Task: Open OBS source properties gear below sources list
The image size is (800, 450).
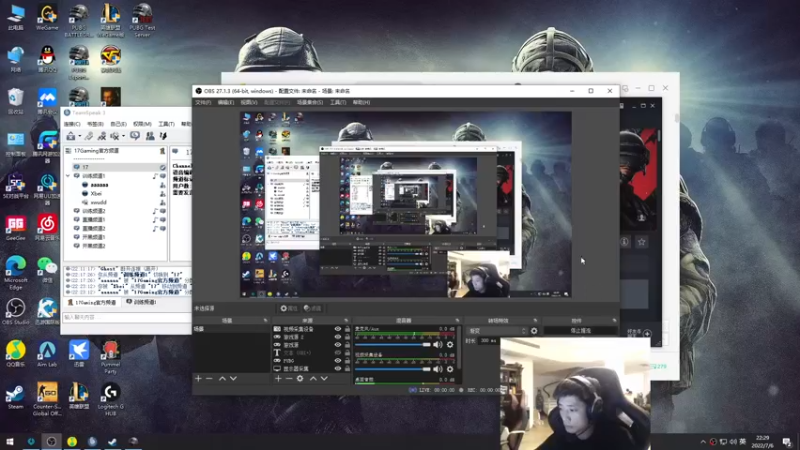Action: tap(300, 379)
